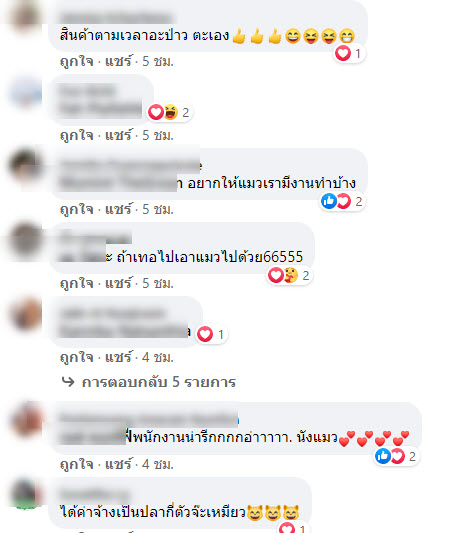Like (ถูกใจ) the นังแมว comment

coord(76,464)
